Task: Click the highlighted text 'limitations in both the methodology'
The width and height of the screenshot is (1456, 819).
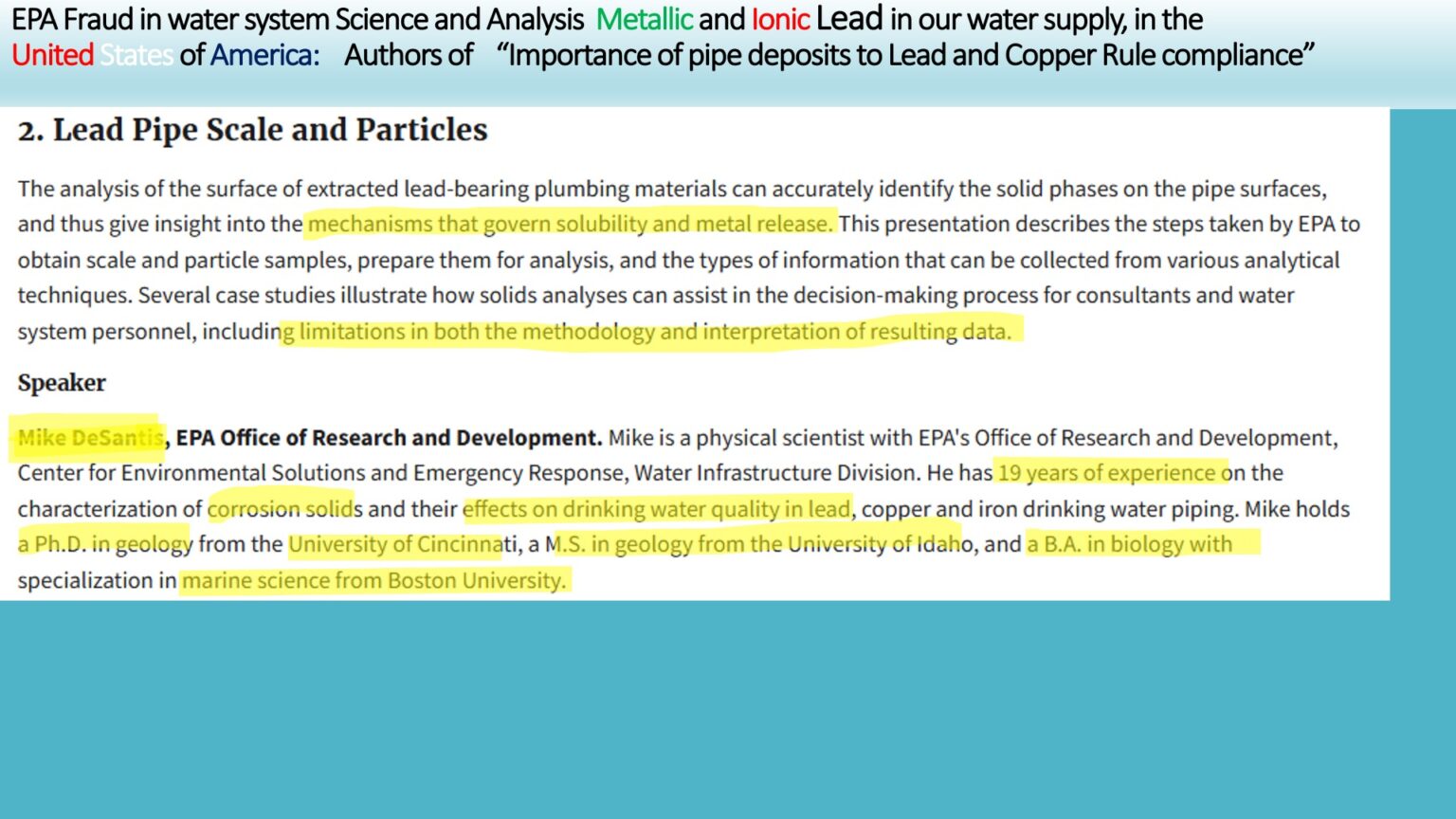Action: (477, 332)
